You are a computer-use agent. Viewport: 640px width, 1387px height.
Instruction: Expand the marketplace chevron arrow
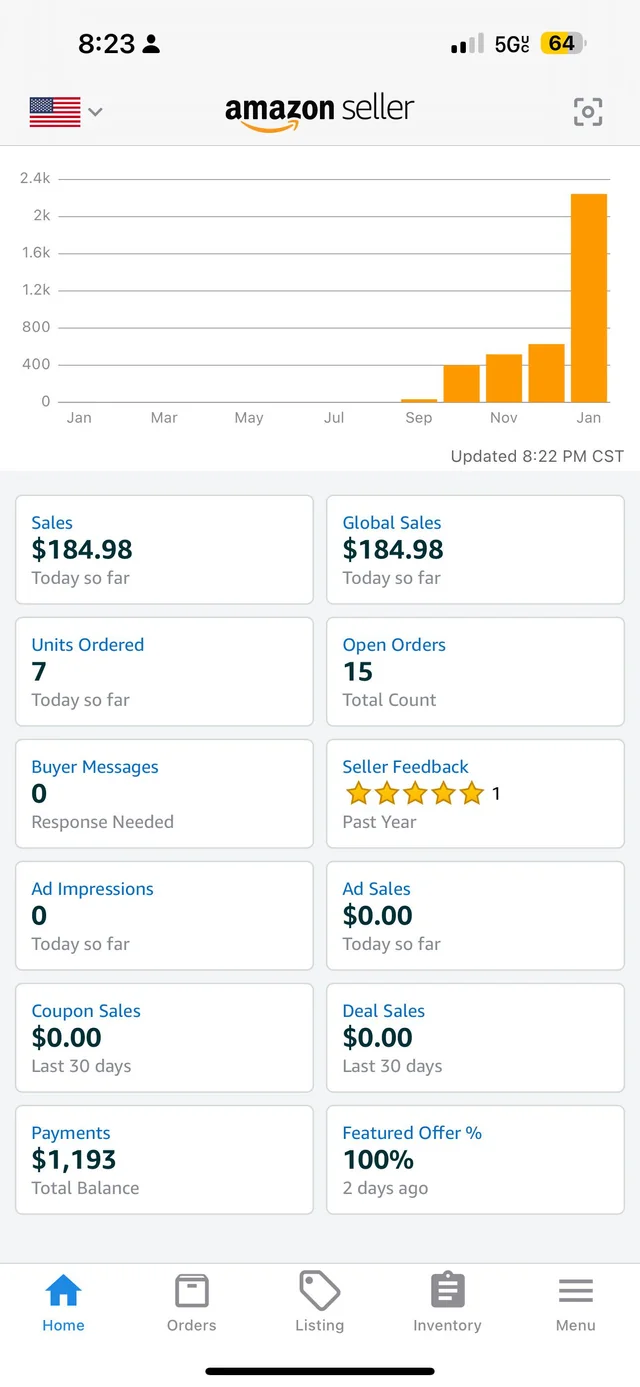pyautogui.click(x=95, y=112)
